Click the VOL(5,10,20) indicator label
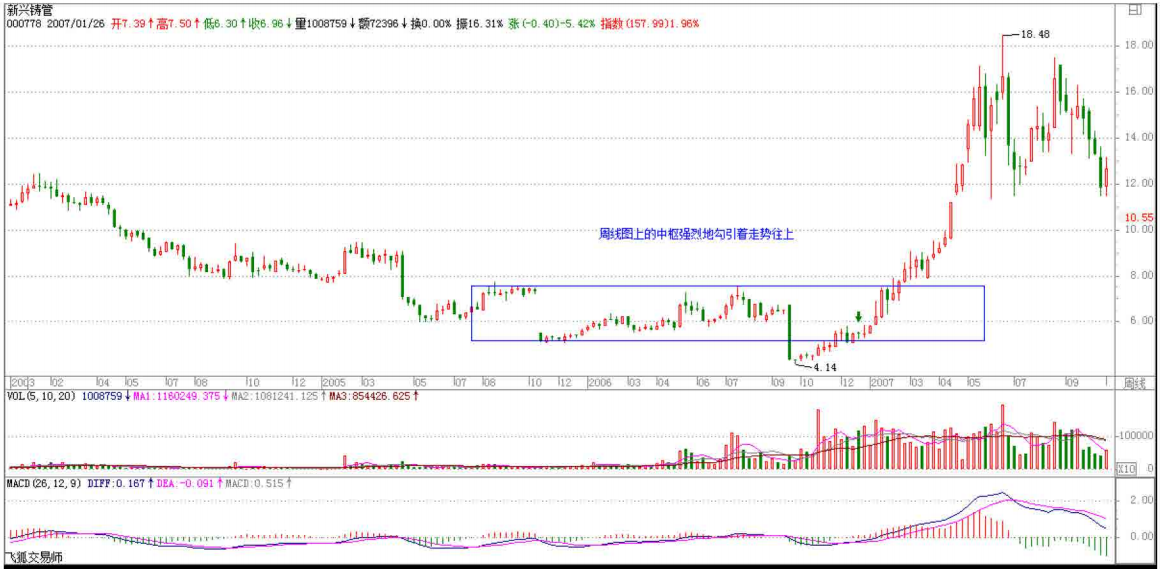The height and width of the screenshot is (569, 1160). pyautogui.click(x=40, y=396)
